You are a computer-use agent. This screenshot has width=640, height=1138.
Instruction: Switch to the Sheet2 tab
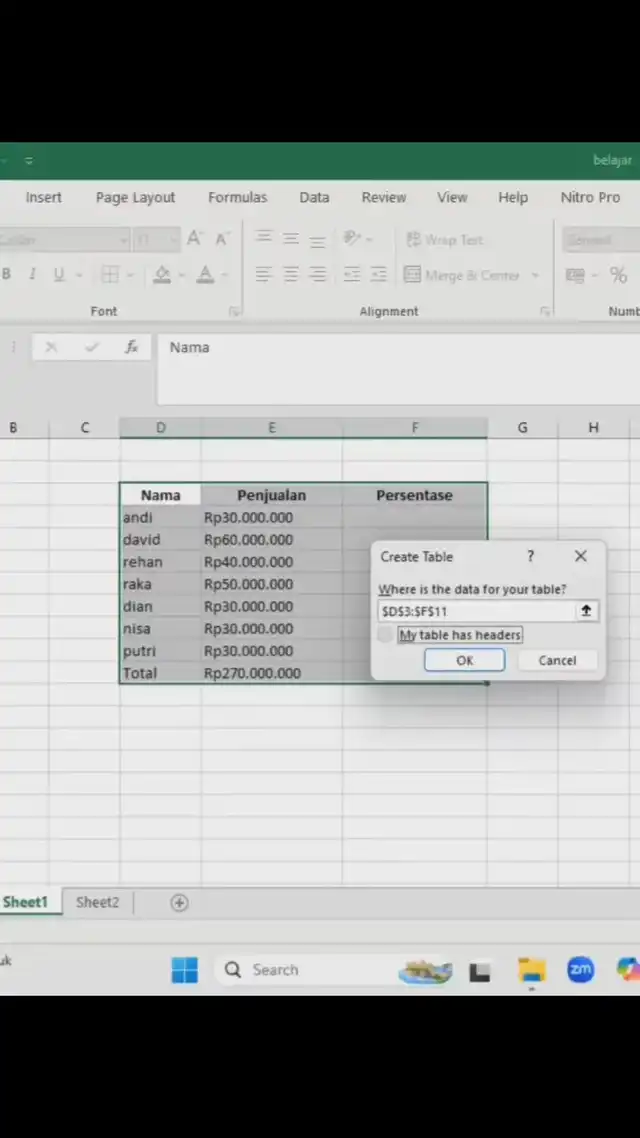[x=97, y=902]
